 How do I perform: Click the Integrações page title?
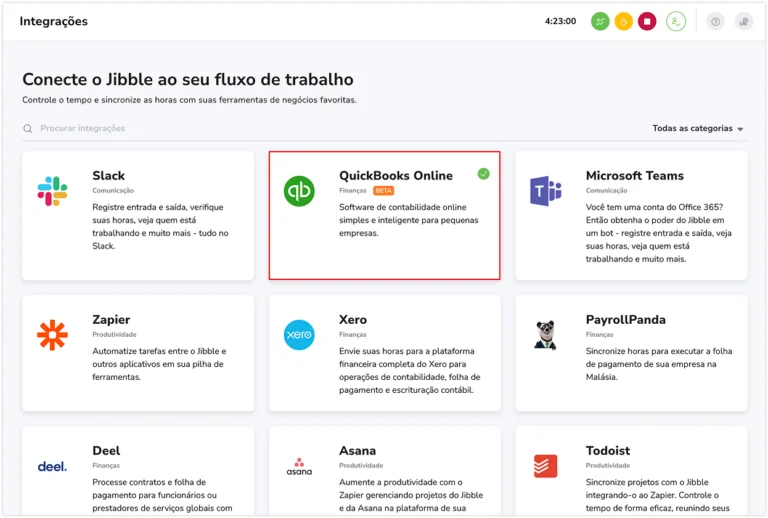click(53, 21)
